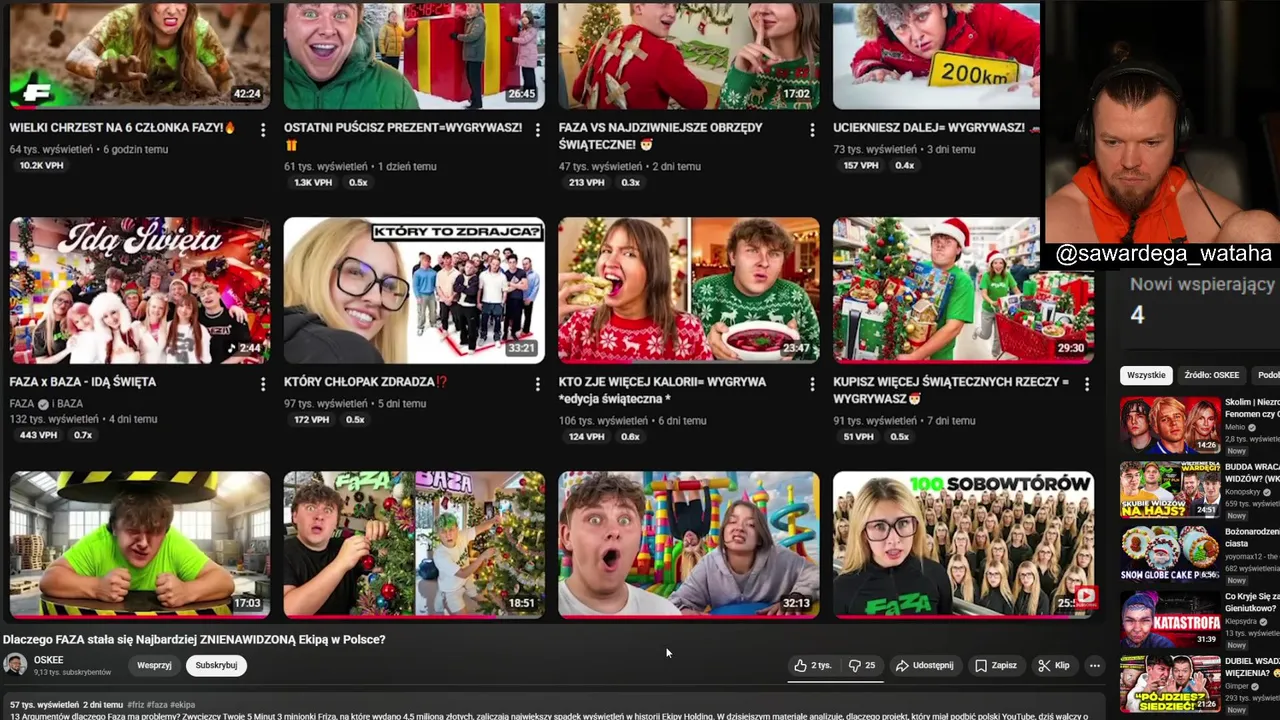The image size is (1280, 720).
Task: Support the channel via Wesprzyj button
Action: (x=154, y=665)
